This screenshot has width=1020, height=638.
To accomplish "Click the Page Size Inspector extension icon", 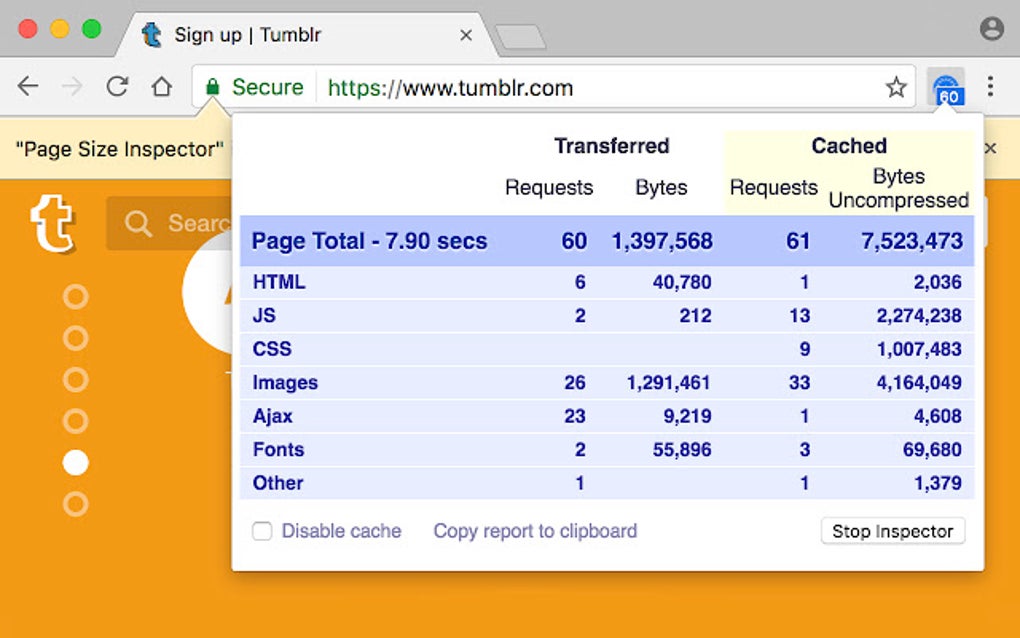I will (948, 88).
